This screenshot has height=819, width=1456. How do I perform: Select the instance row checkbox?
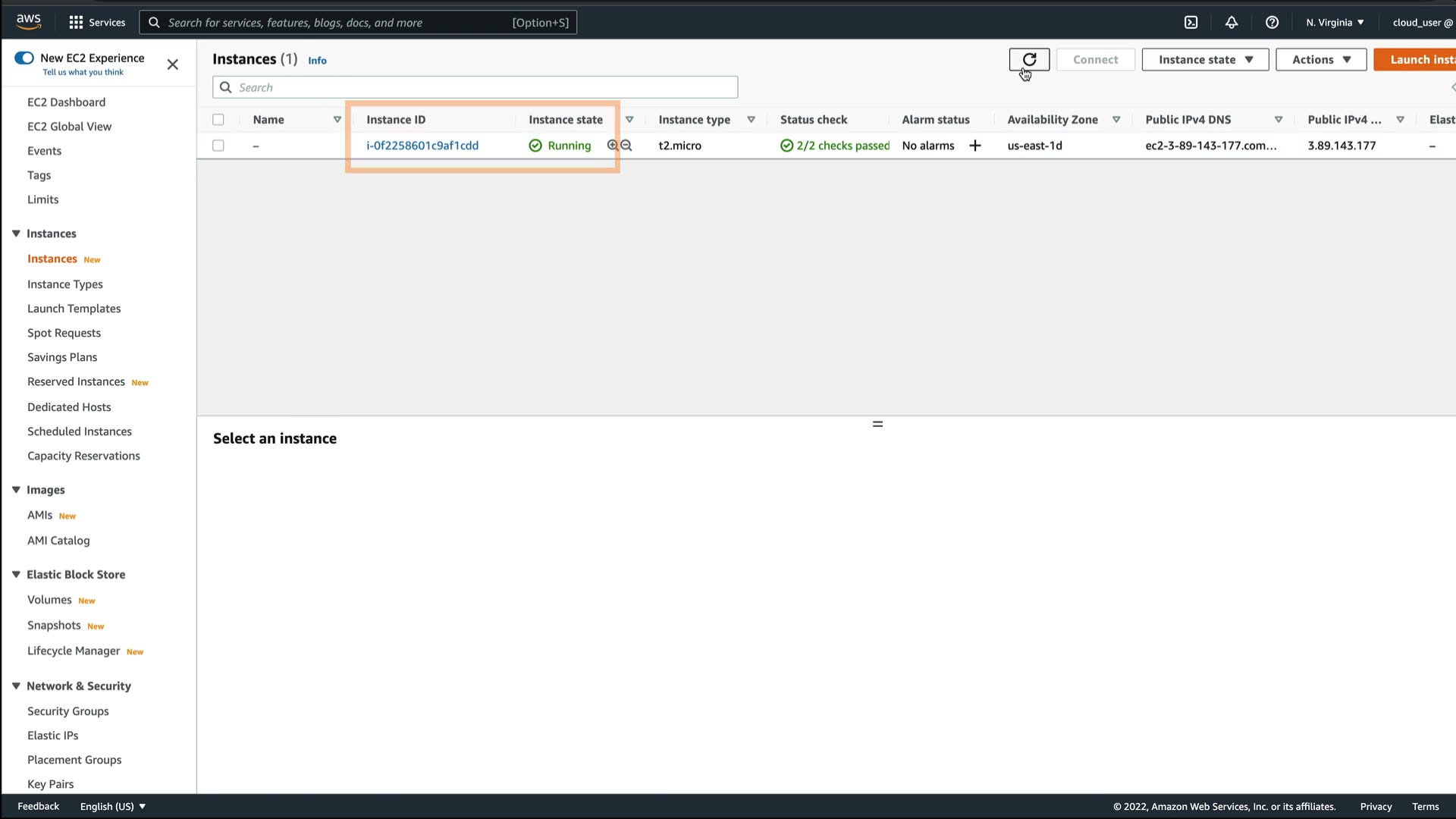click(x=218, y=146)
